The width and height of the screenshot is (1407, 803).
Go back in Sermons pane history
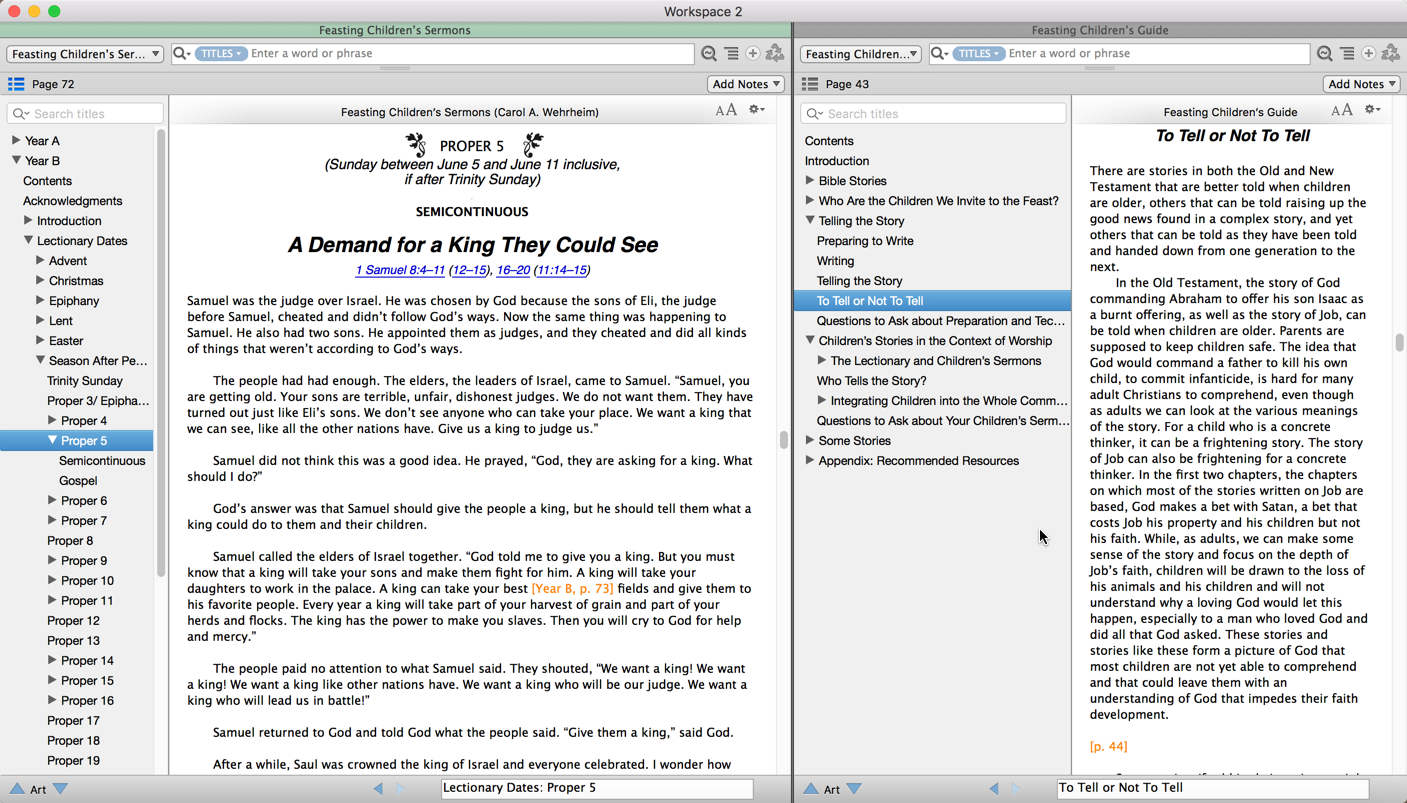(378, 789)
